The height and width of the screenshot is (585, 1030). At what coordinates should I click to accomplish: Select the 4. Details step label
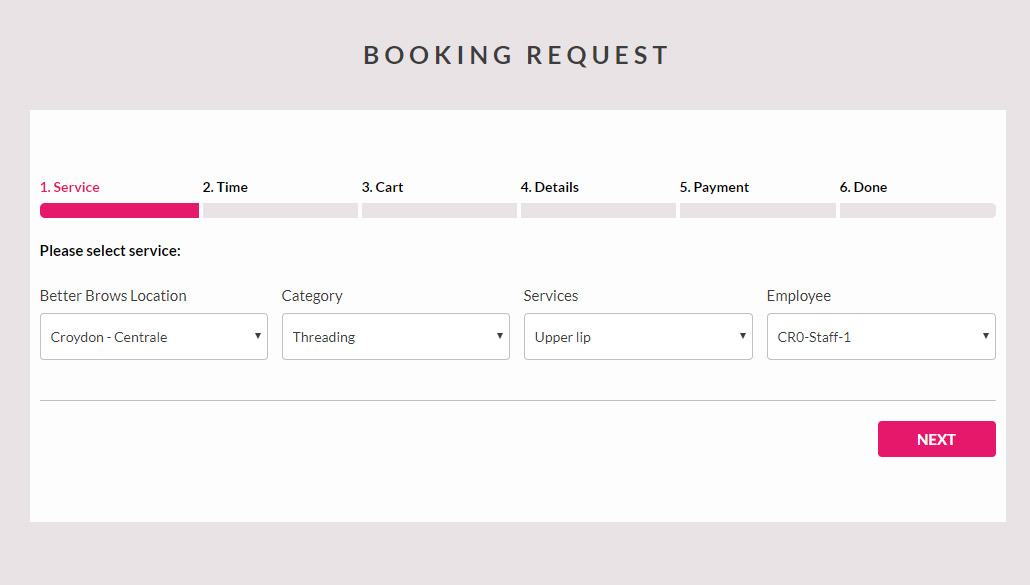549,187
